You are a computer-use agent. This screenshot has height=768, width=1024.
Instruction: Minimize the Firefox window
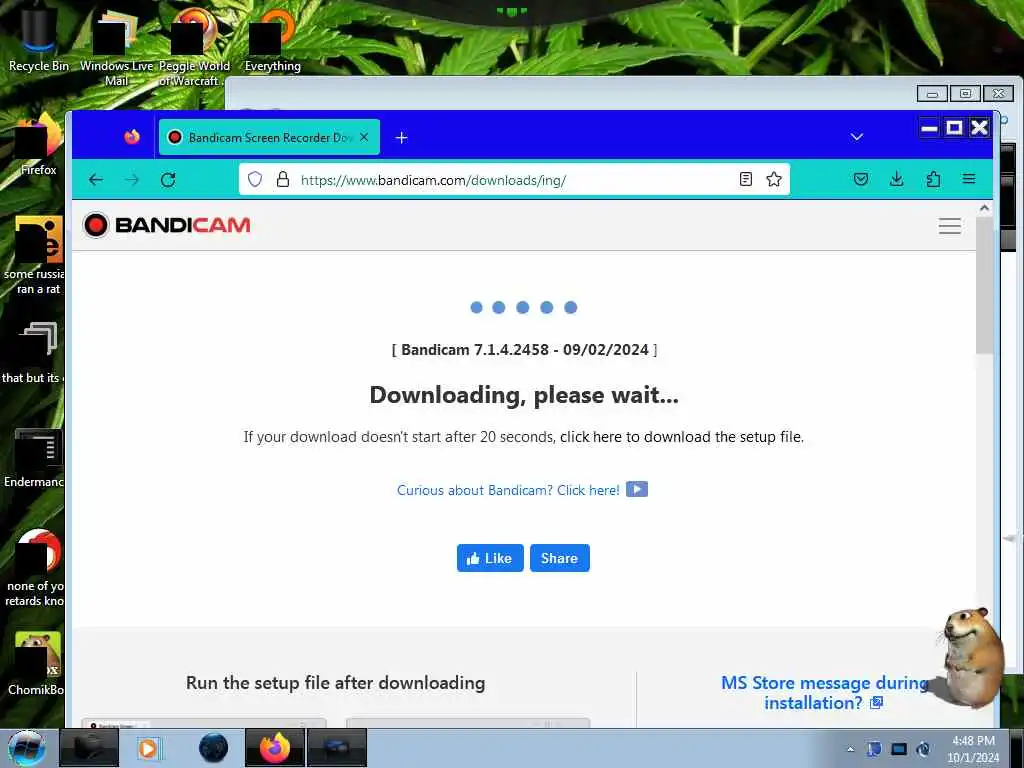[929, 128]
